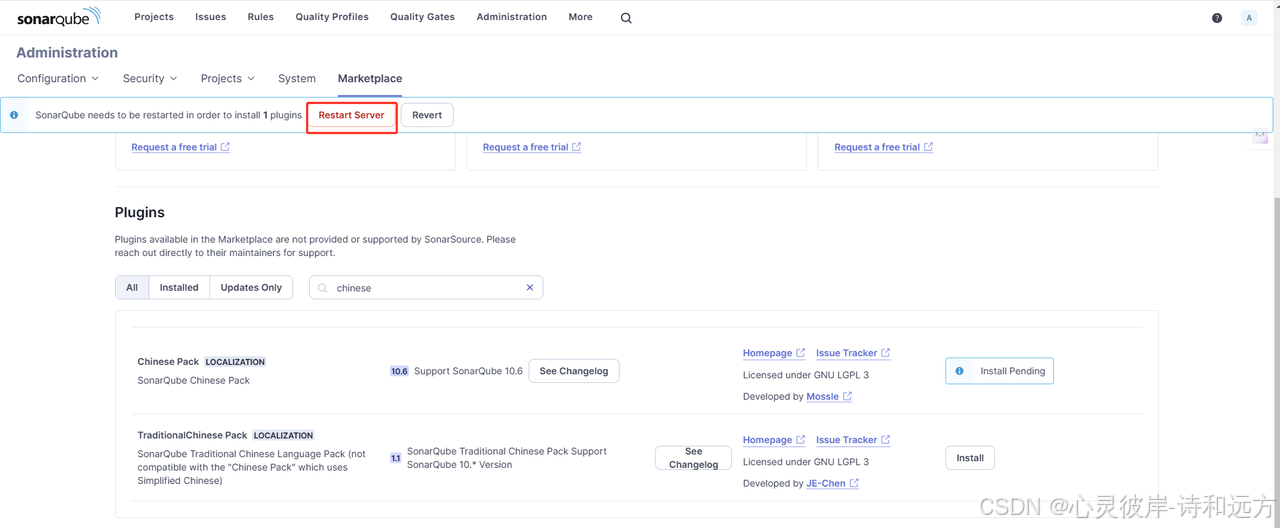
Task: Open the search magnifier icon in navbar
Action: click(x=626, y=18)
